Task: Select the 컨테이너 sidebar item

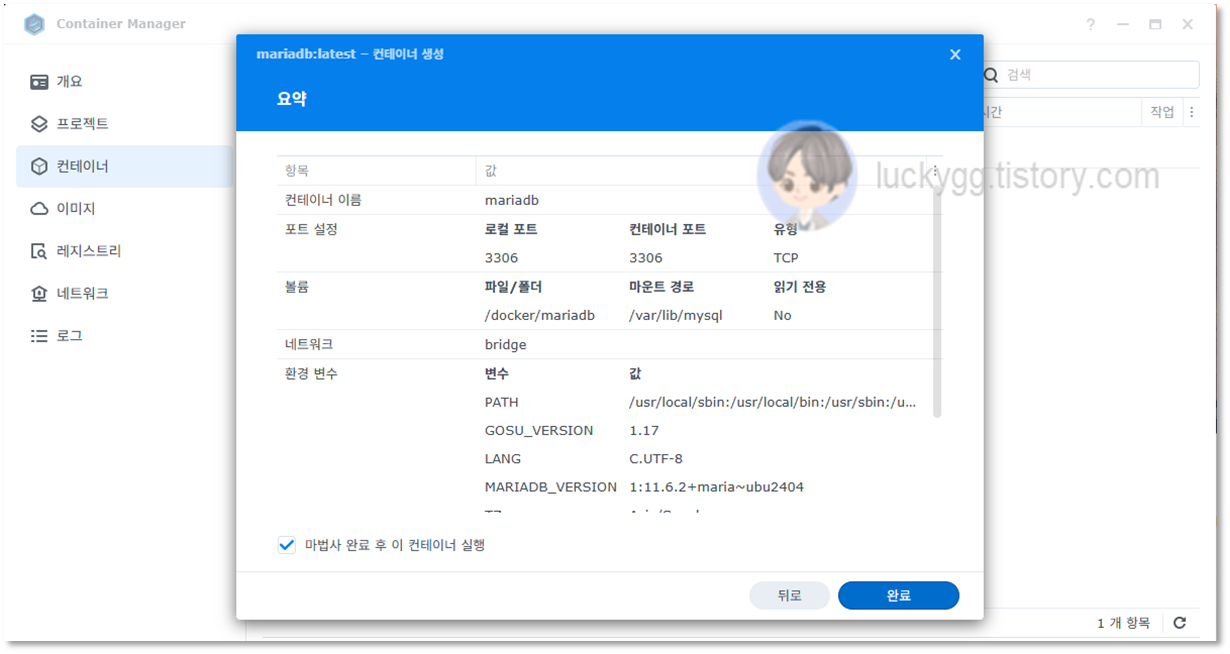Action: 125,166
